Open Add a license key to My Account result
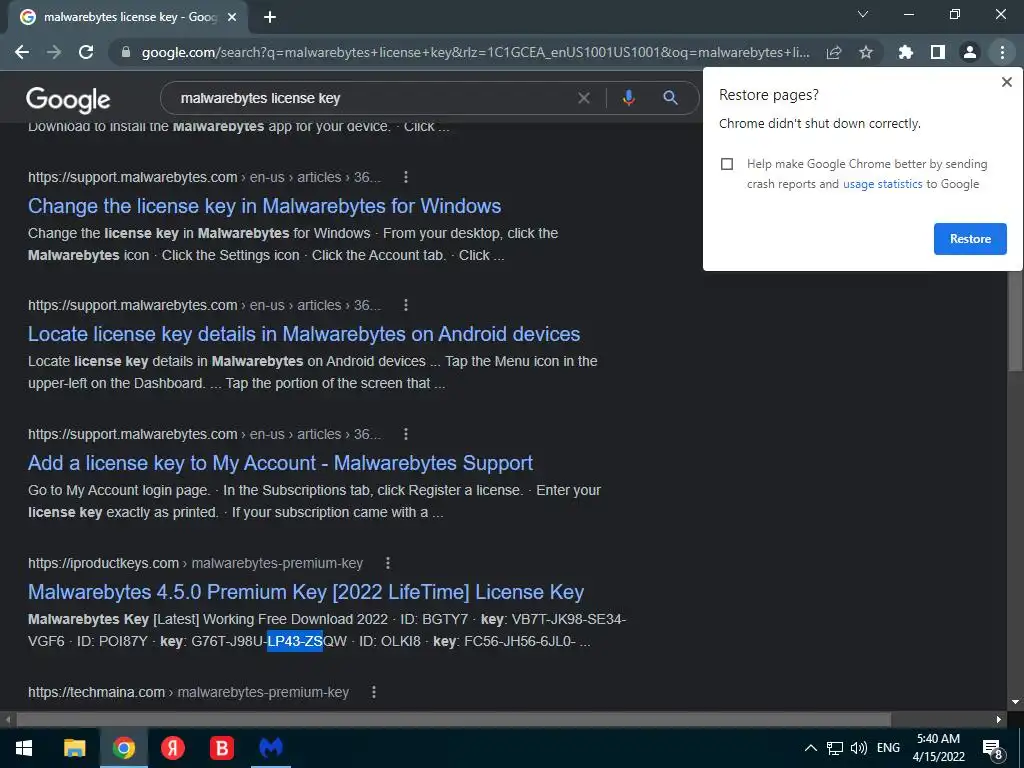Screen dimensions: 1024x768 click(x=280, y=463)
